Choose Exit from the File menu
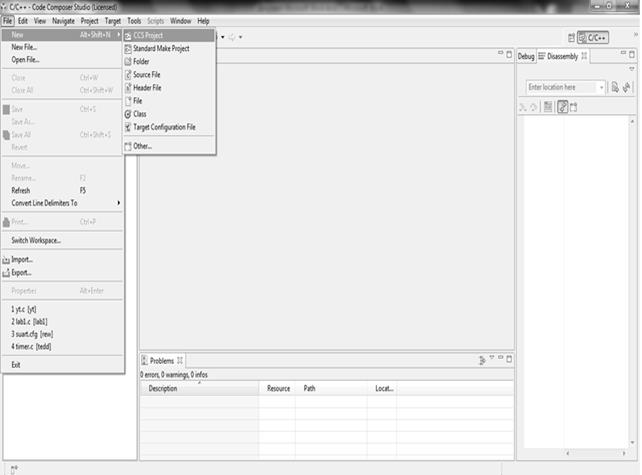642x475 pixels. (63, 365)
